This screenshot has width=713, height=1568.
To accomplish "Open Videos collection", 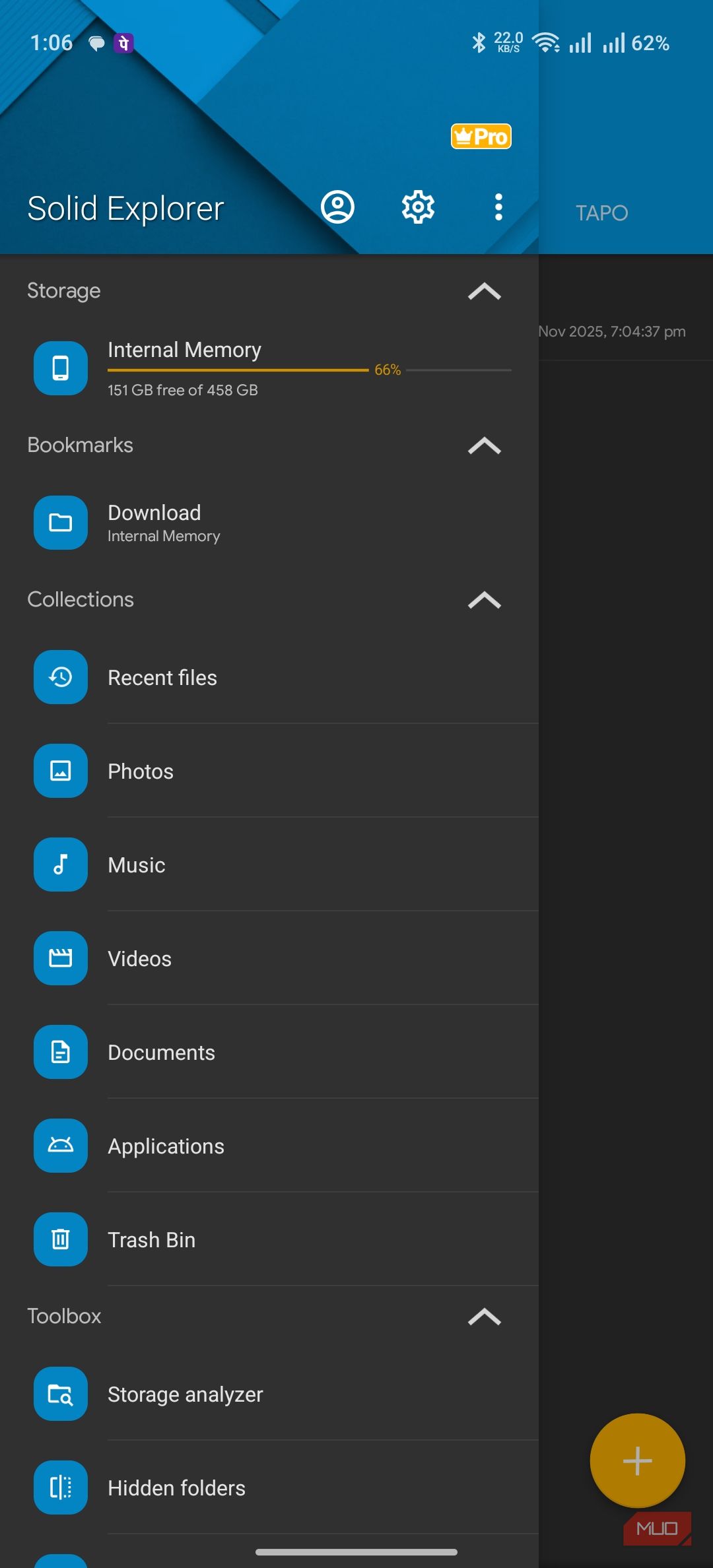I will (x=269, y=958).
